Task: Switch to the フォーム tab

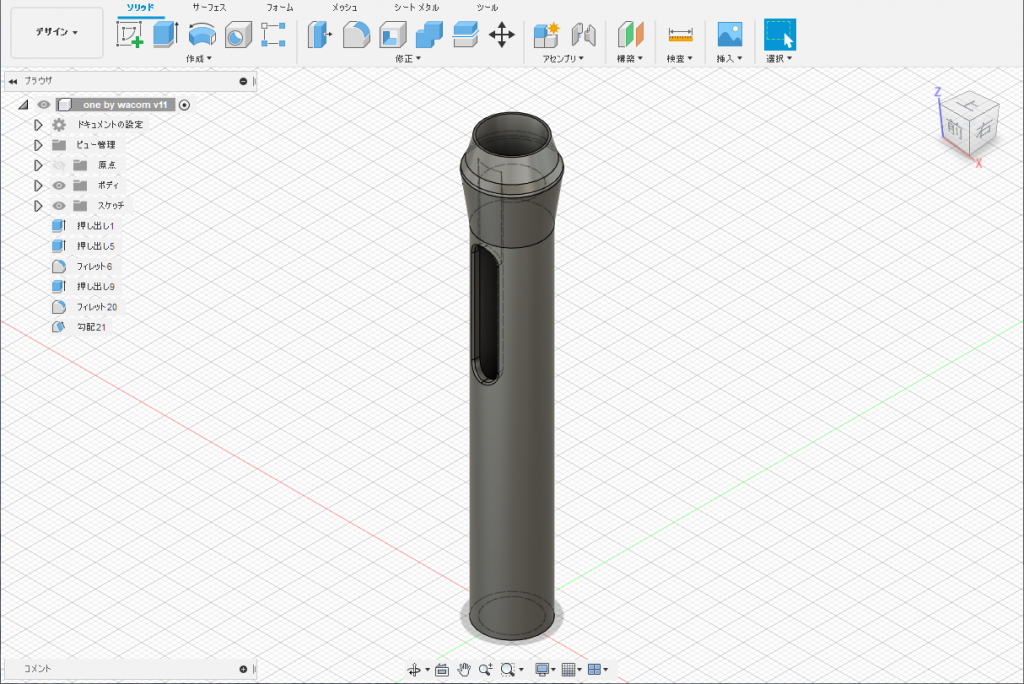Action: click(x=280, y=8)
